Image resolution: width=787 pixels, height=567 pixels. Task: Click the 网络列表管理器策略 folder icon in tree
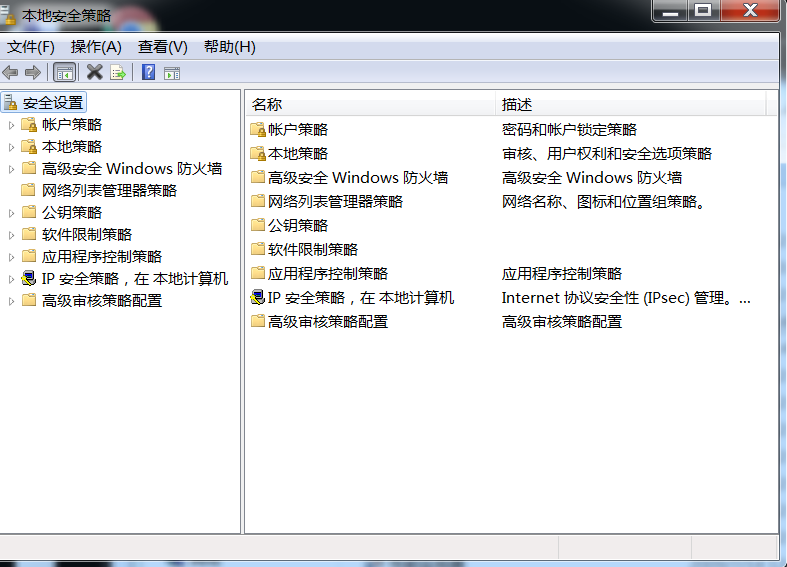tap(29, 190)
